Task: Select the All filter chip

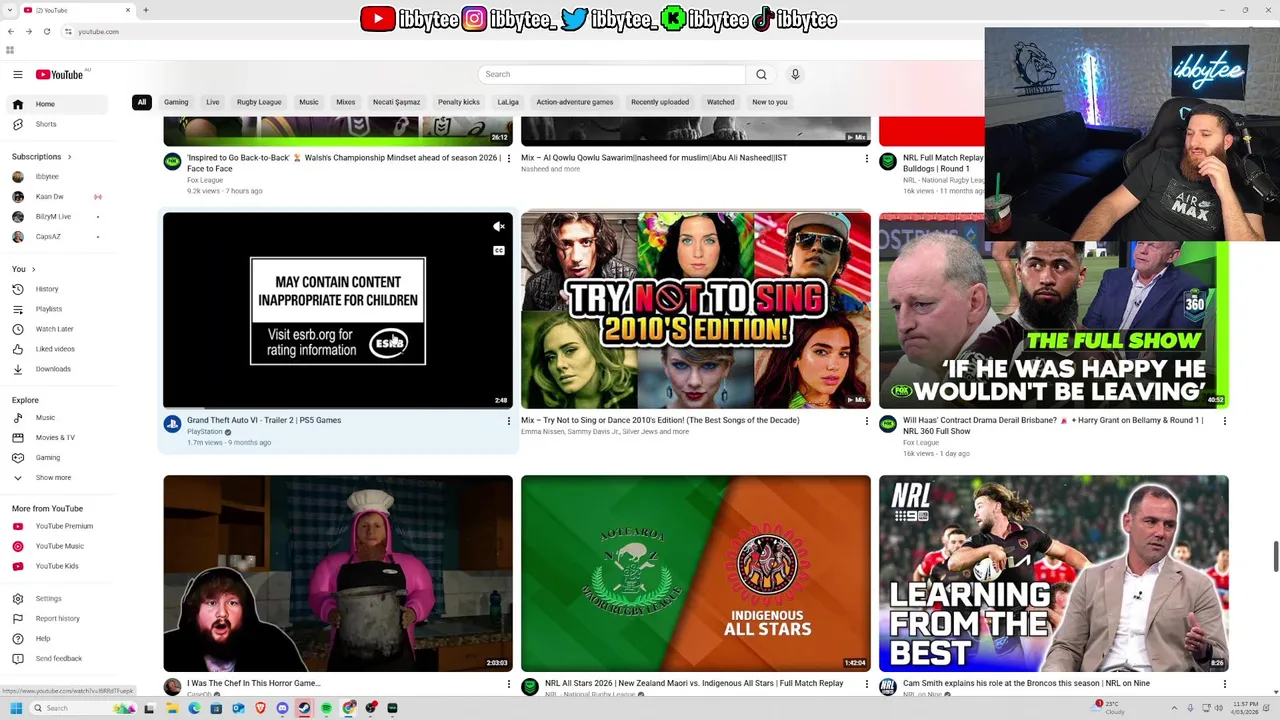Action: [x=142, y=102]
